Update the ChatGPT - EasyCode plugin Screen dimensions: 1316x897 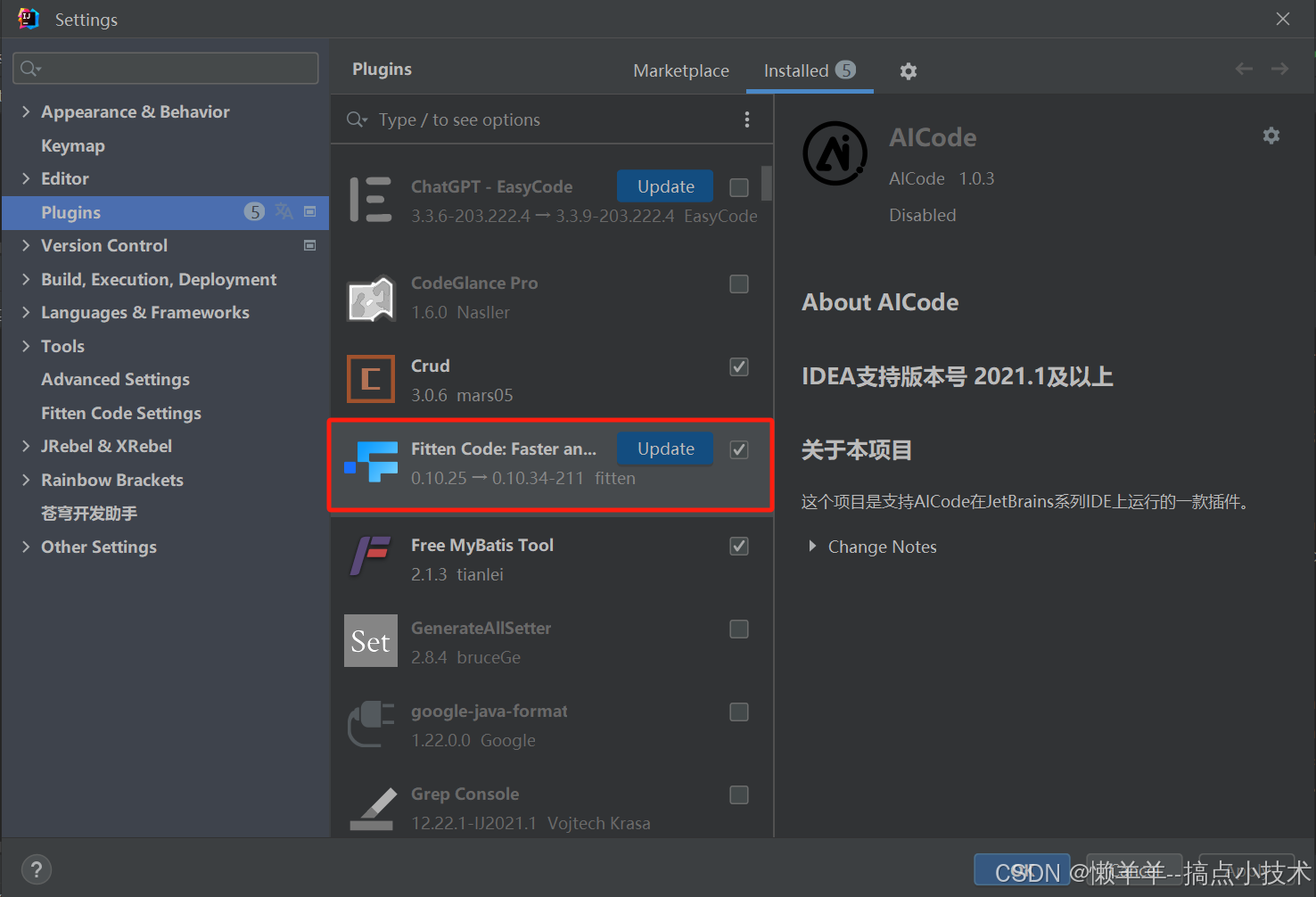click(x=665, y=186)
